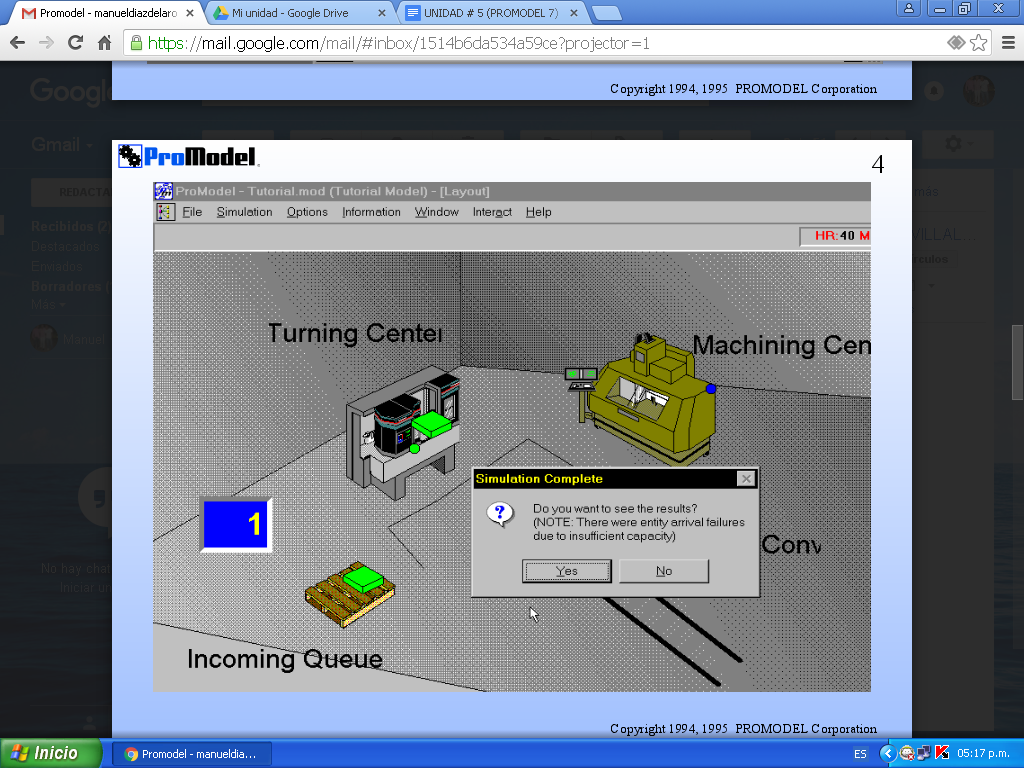This screenshot has width=1024, height=768.
Task: Click the ProModel gear logo
Action: point(129,156)
